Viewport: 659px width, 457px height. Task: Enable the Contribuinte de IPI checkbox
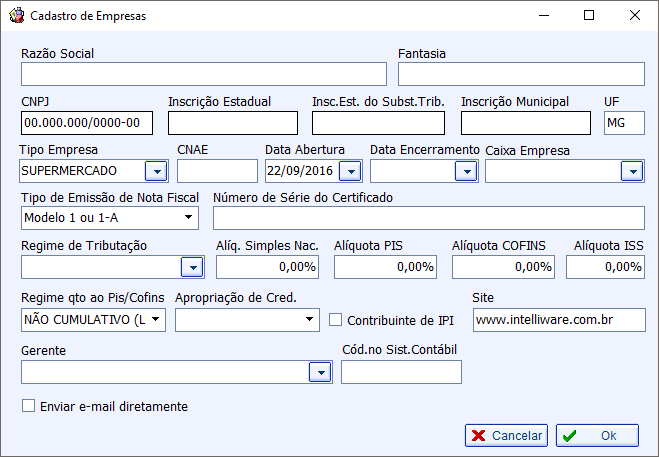(335, 320)
